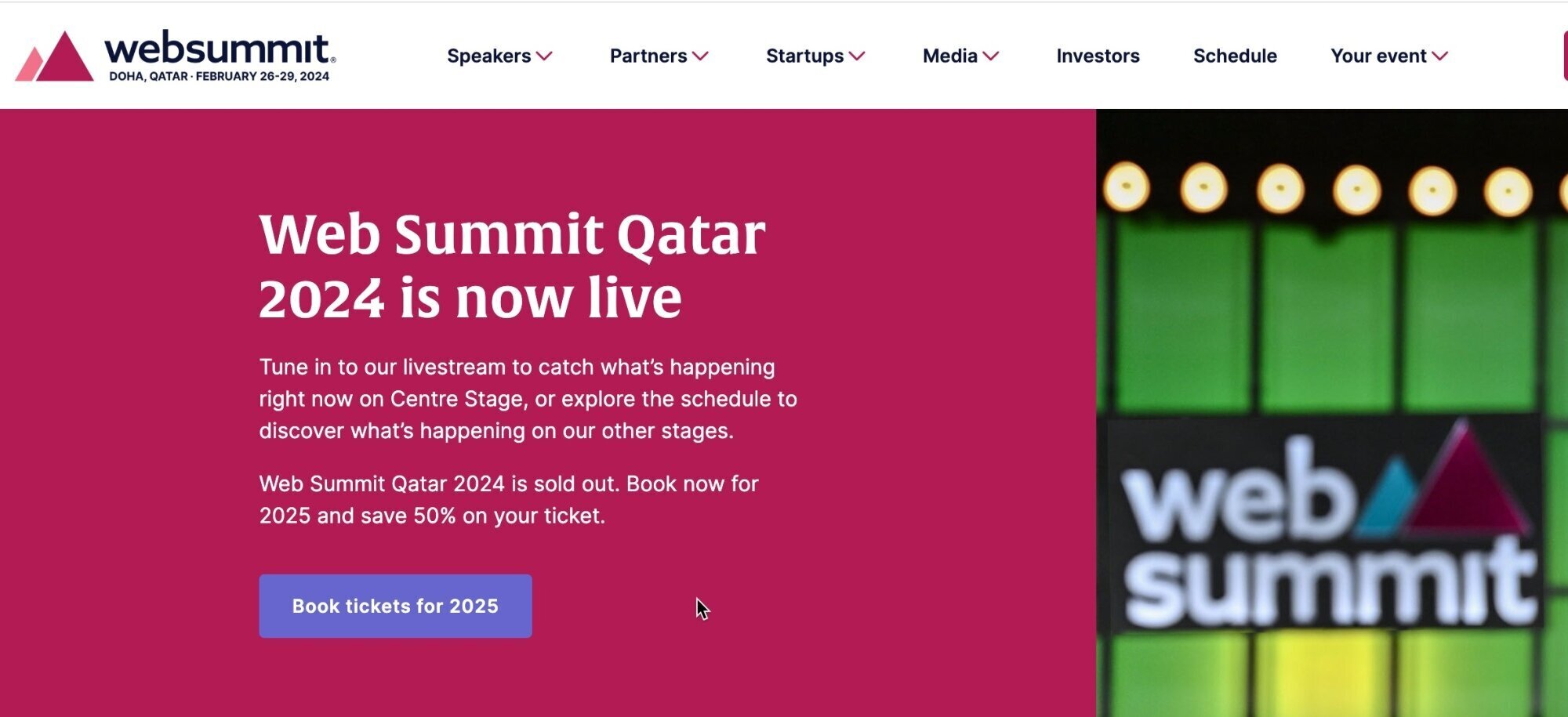The height and width of the screenshot is (717, 1568).
Task: Go to the Investors page
Action: (1098, 56)
